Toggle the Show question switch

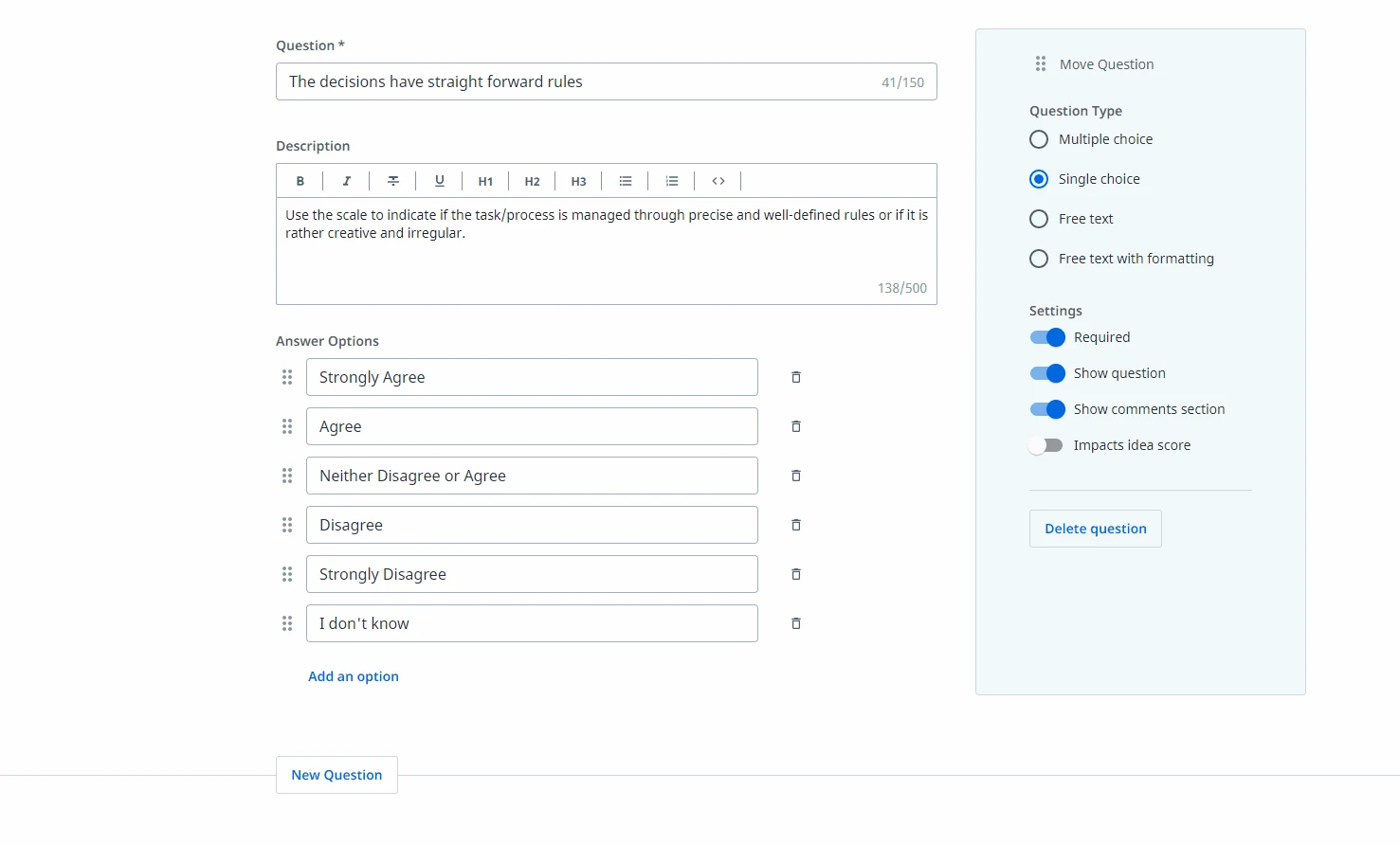tap(1047, 373)
